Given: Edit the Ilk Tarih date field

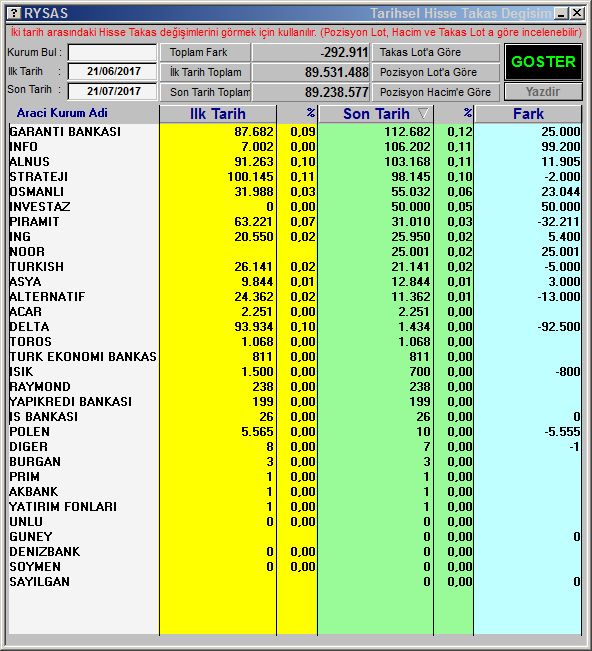Looking at the screenshot, I should tap(113, 71).
